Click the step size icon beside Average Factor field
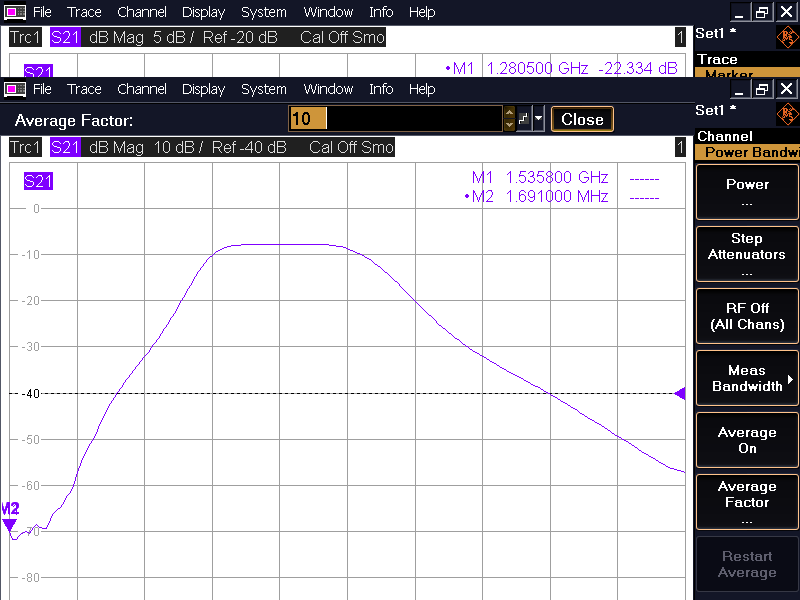This screenshot has height=600, width=800. coord(524,119)
